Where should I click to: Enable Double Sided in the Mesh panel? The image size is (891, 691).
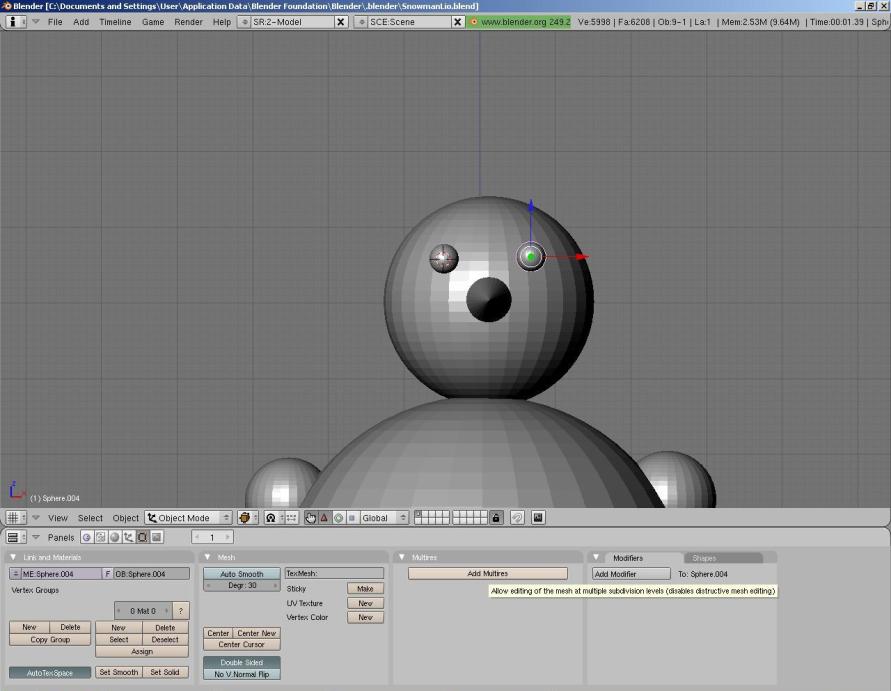[241, 661]
